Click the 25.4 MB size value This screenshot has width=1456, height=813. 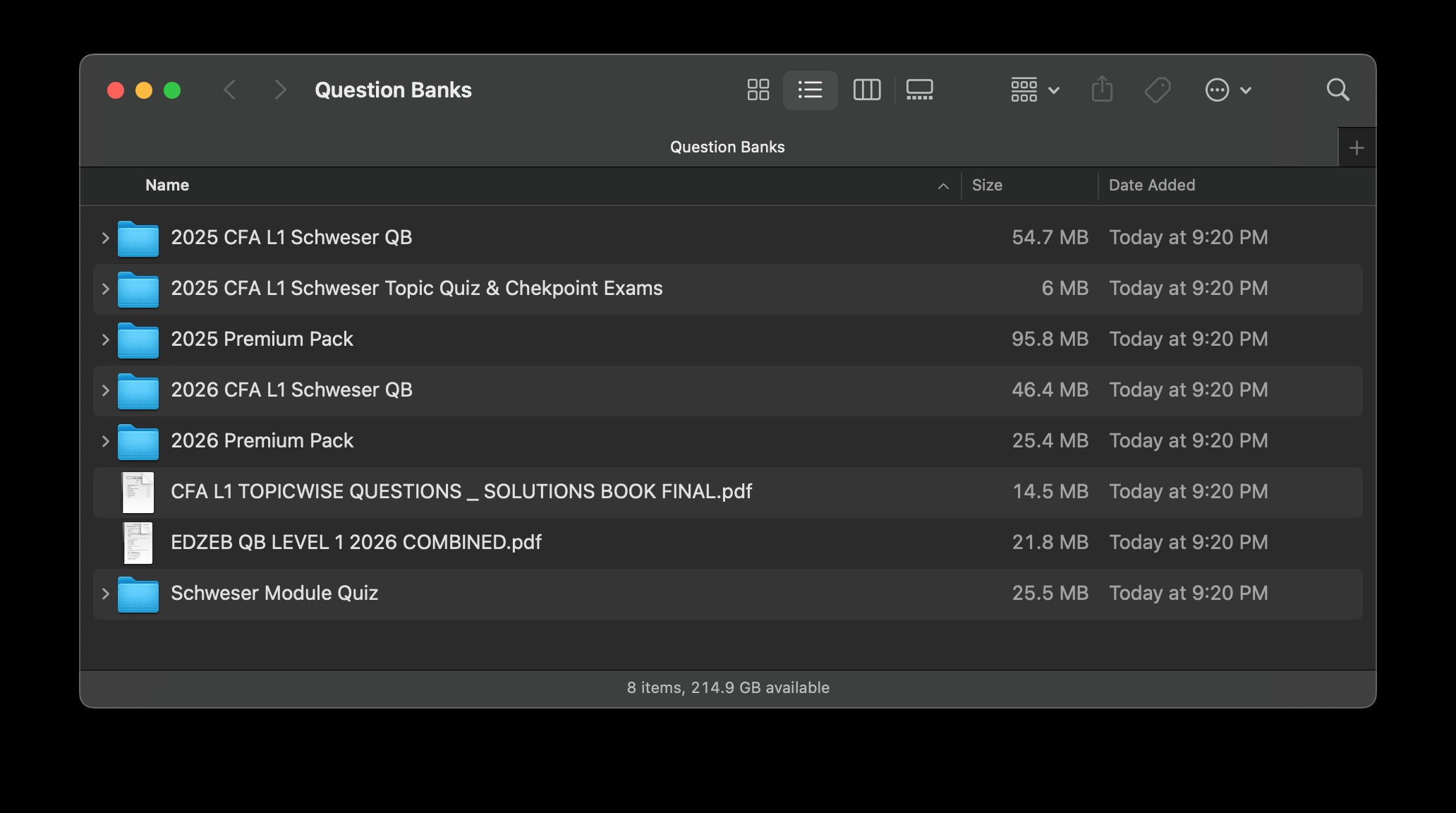pyautogui.click(x=1050, y=440)
